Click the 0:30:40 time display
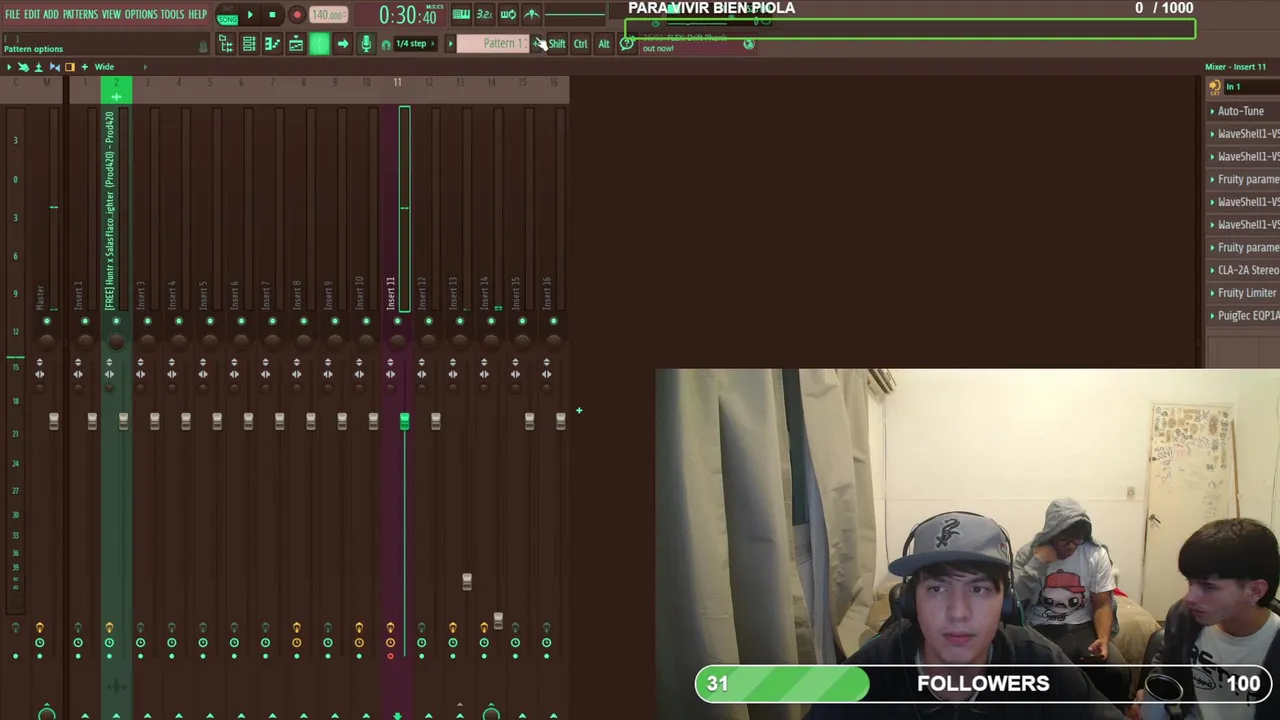This screenshot has width=1280, height=720. point(408,15)
